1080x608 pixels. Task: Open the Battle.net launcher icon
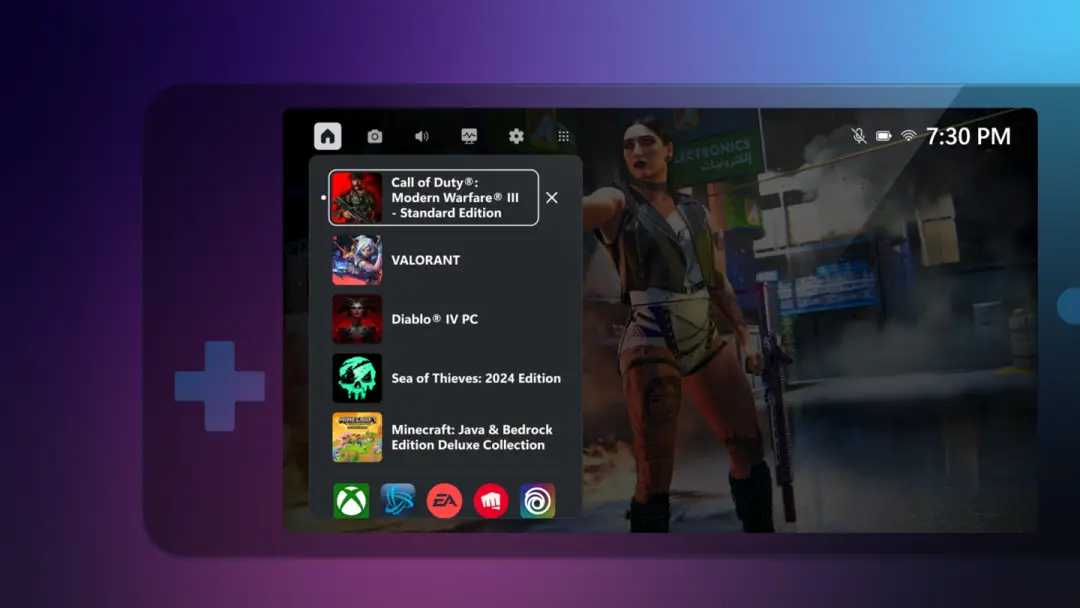click(398, 501)
